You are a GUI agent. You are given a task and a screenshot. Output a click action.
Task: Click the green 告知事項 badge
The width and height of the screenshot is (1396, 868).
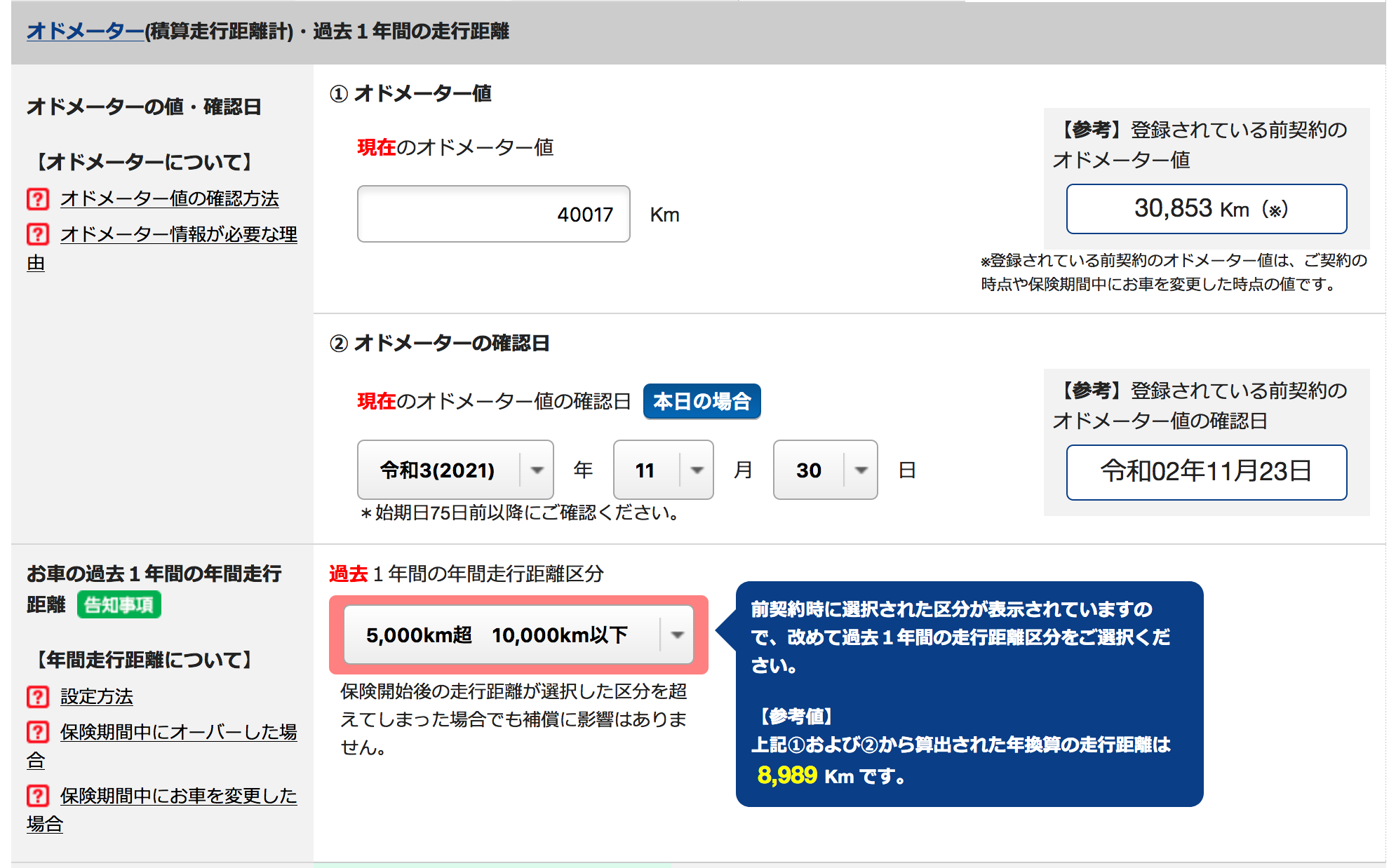click(119, 604)
